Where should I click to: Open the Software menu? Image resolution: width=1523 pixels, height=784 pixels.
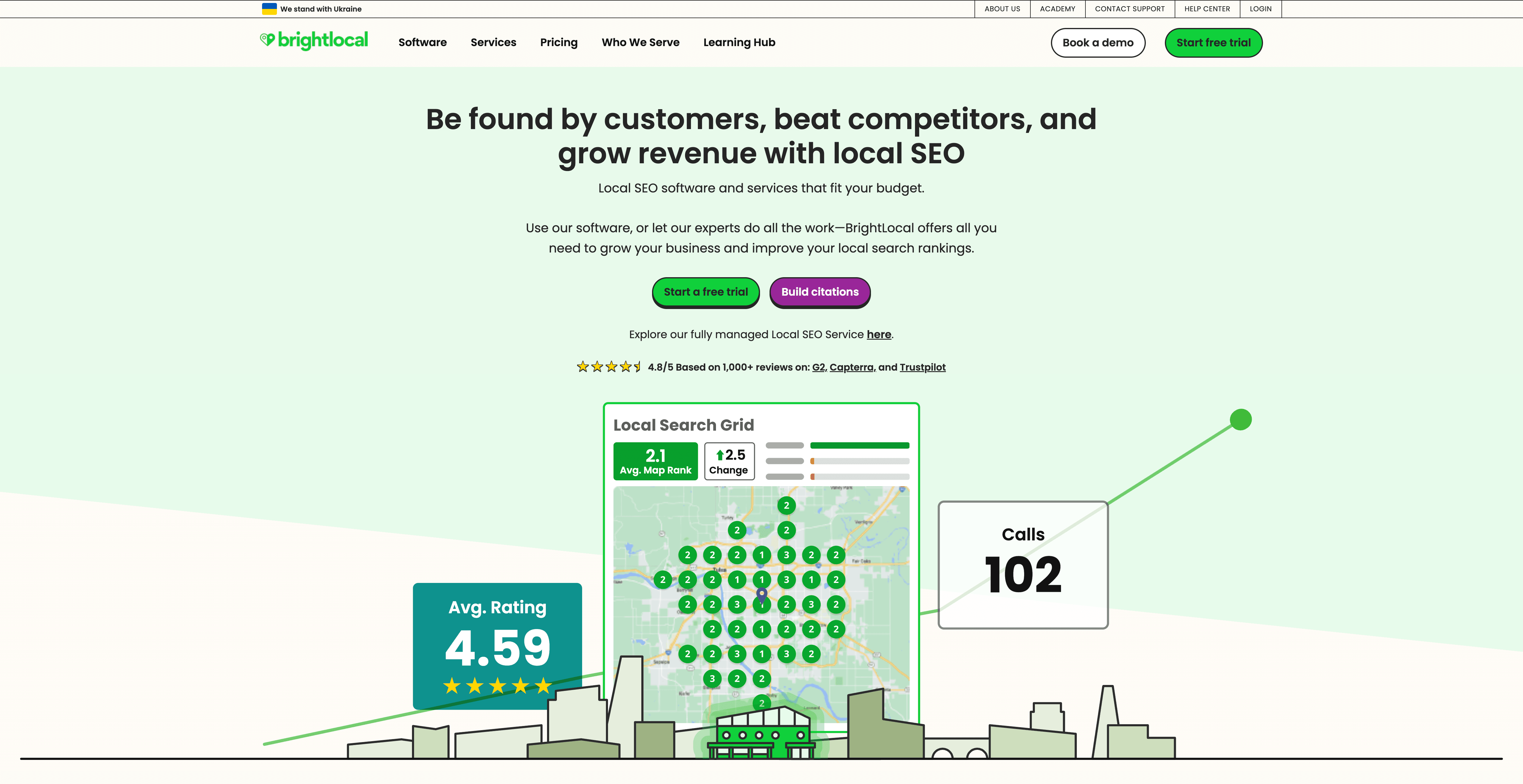point(422,43)
